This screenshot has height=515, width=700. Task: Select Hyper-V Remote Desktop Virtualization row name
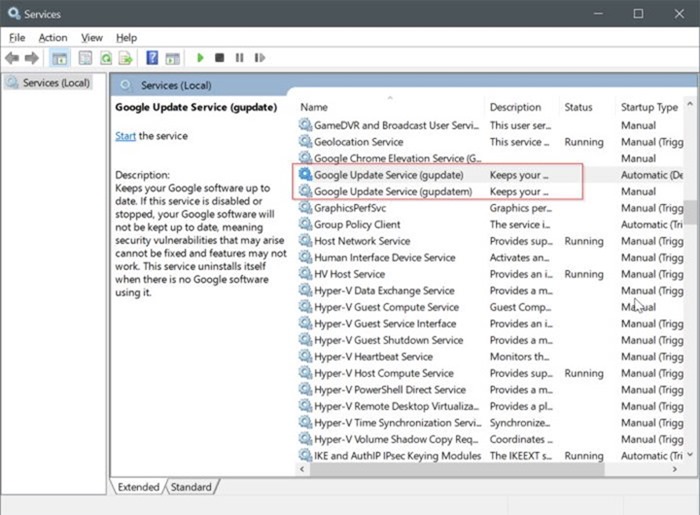(396, 406)
